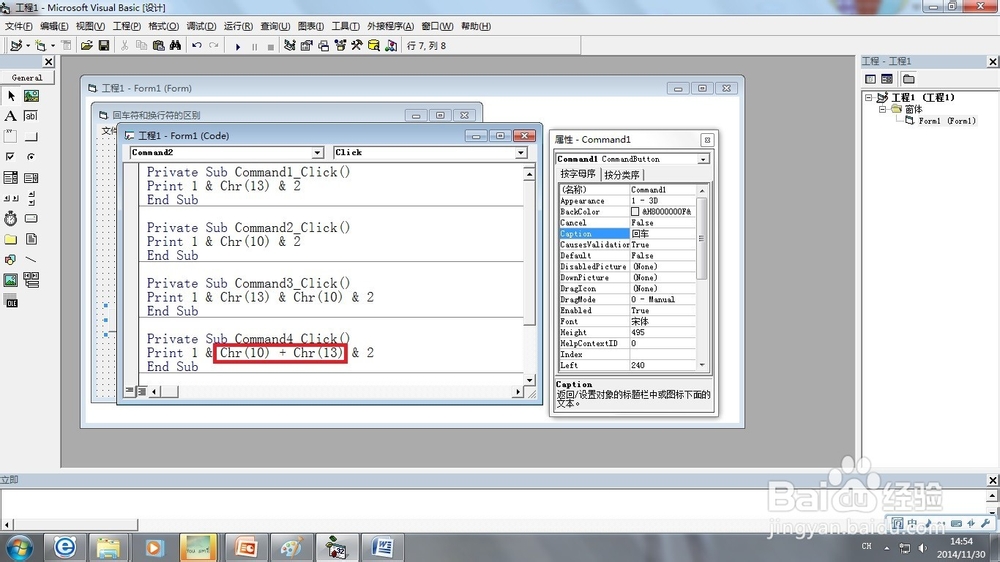Screen dimensions: 1000x562
Task: Click Save Project toolbar icon
Action: click(103, 45)
